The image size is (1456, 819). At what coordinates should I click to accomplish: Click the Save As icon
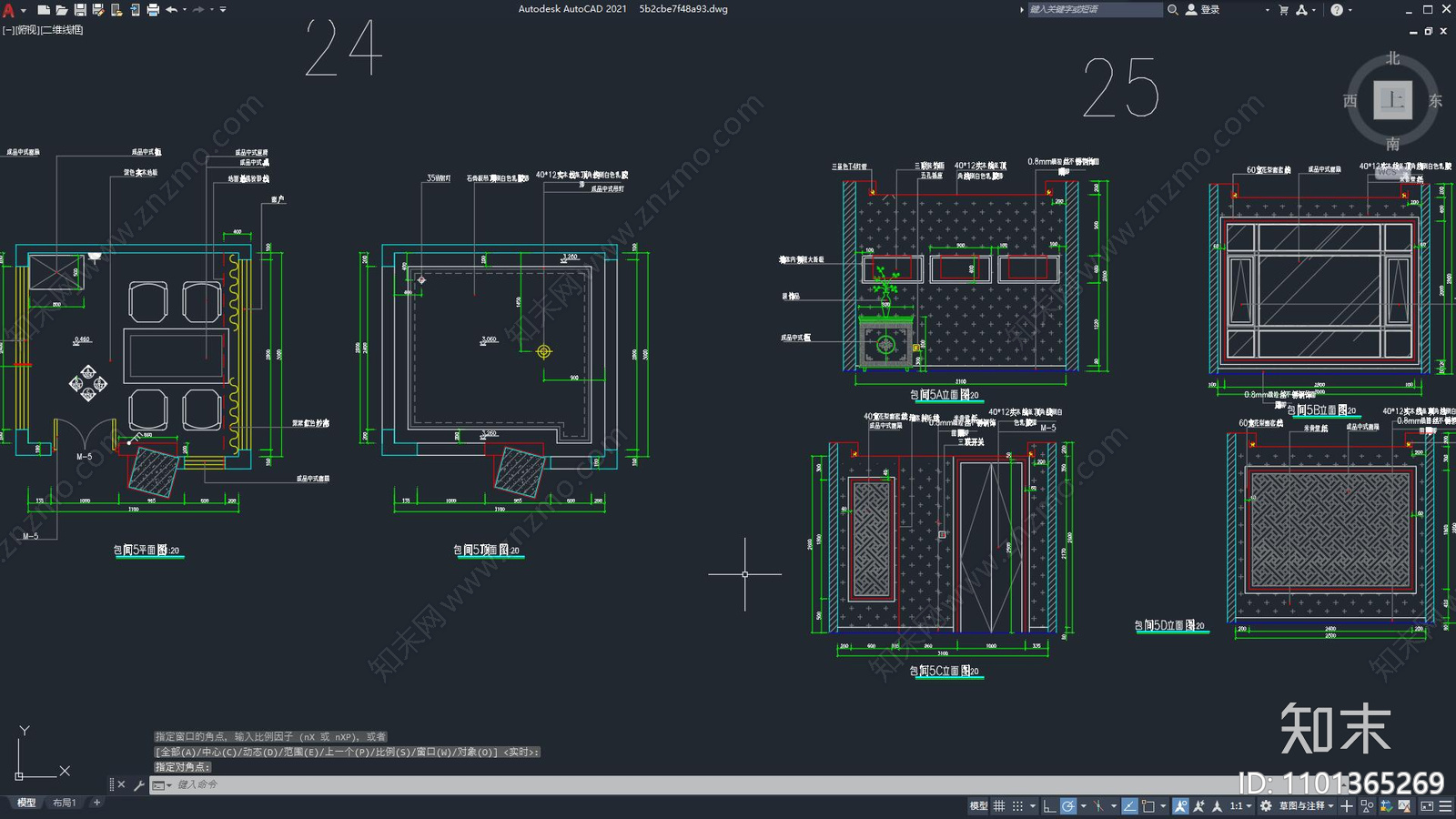(x=98, y=10)
